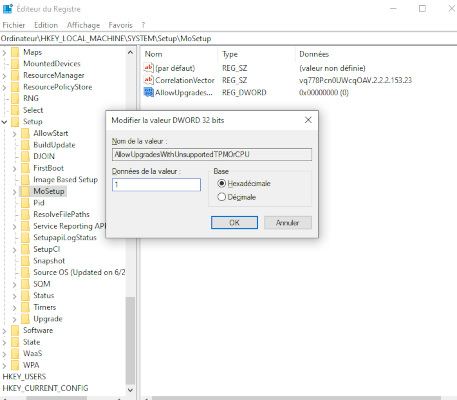This screenshot has width=457, height=400.
Task: Click the Select folder icon
Action: tap(15, 110)
